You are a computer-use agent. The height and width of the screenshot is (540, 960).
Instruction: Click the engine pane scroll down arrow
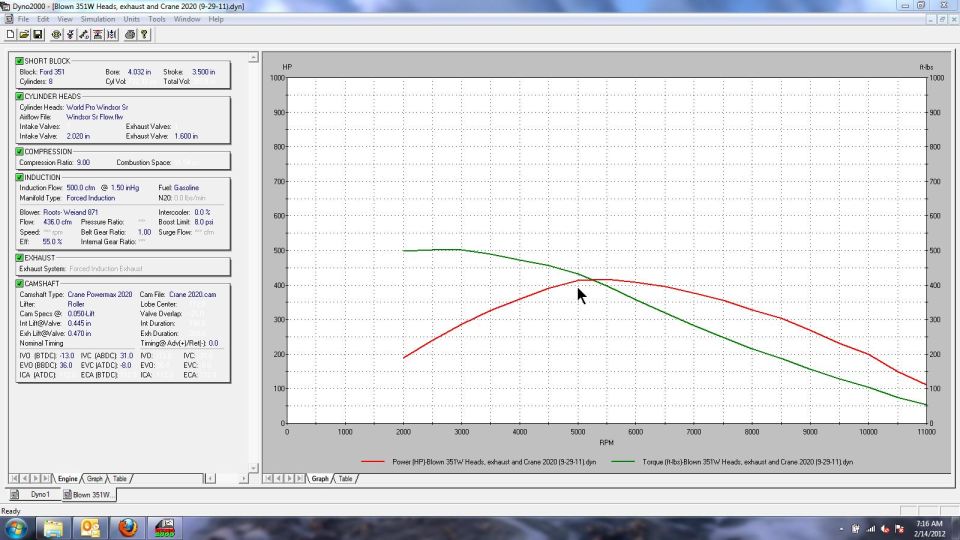click(253, 468)
